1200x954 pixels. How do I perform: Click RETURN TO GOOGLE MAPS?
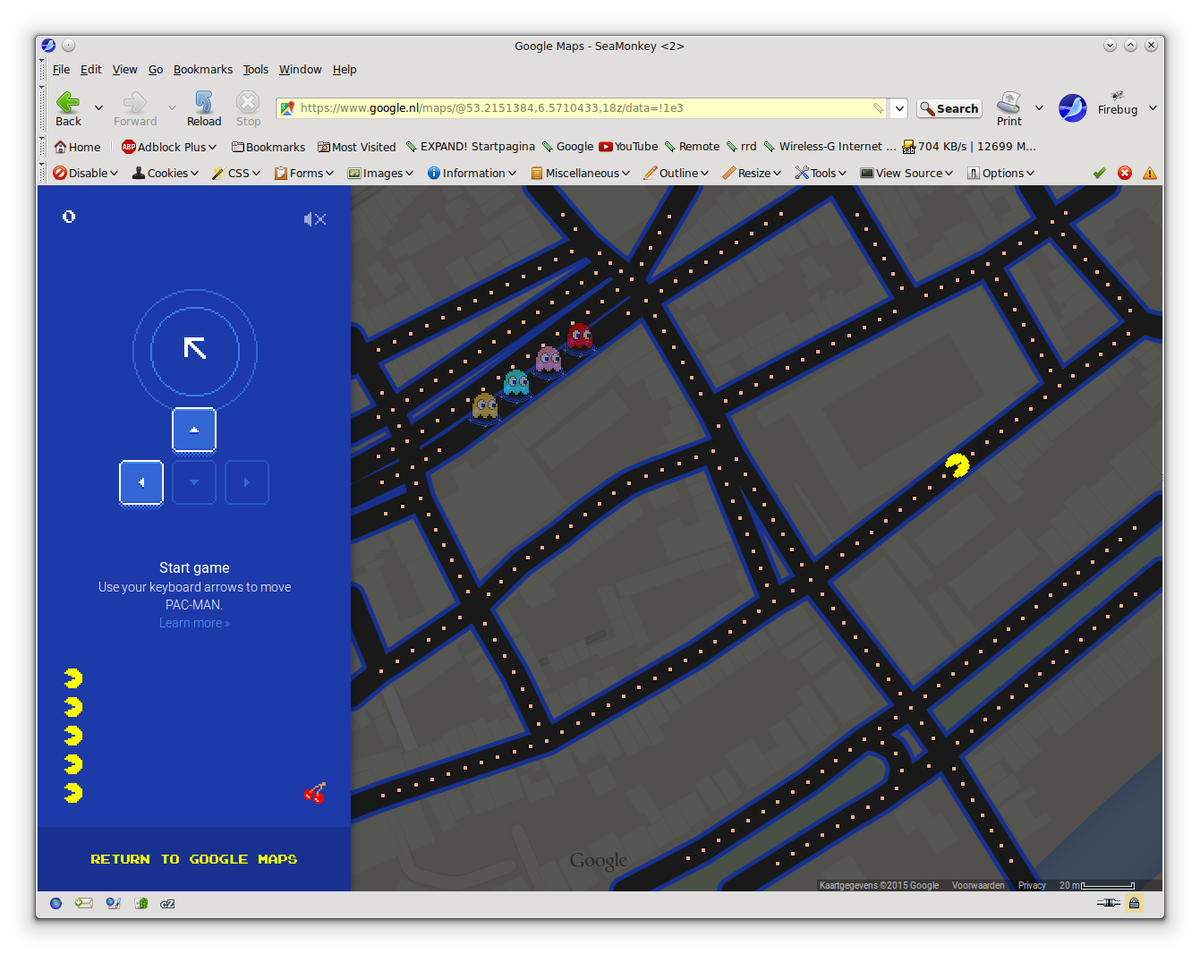coord(194,859)
